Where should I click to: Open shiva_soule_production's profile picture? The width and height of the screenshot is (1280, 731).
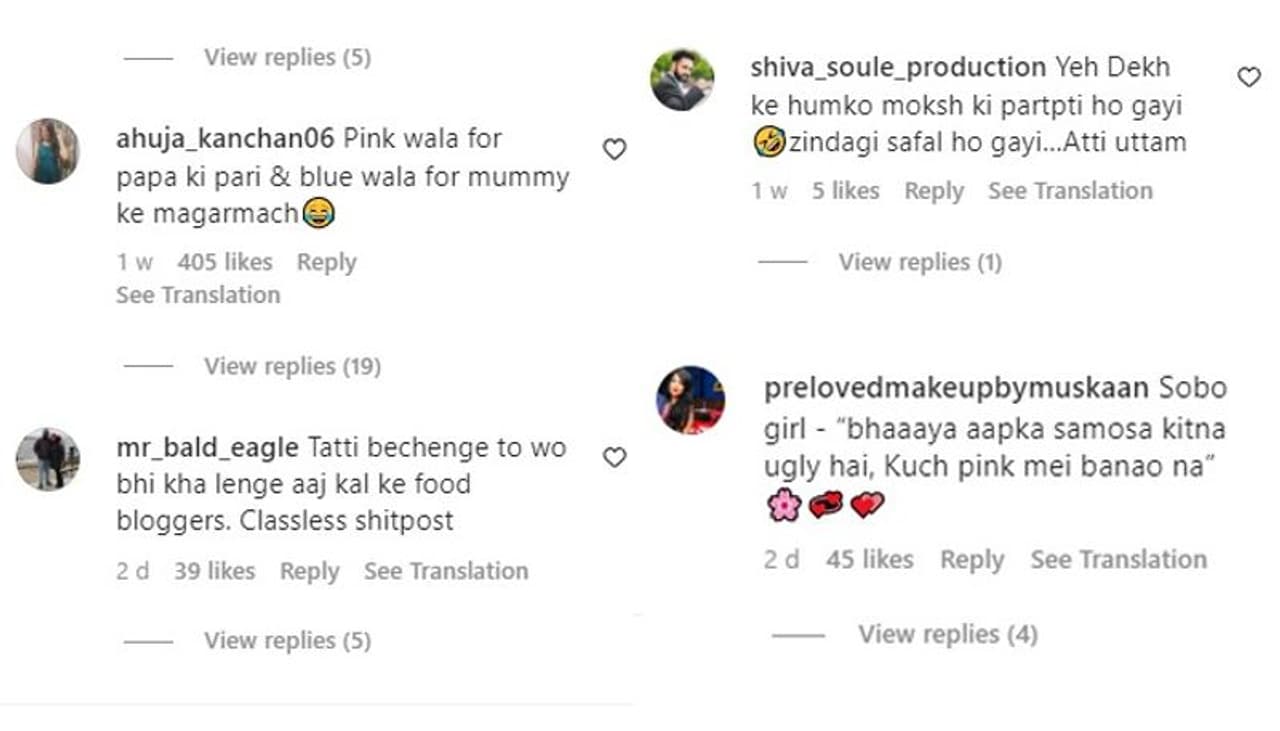tap(683, 79)
